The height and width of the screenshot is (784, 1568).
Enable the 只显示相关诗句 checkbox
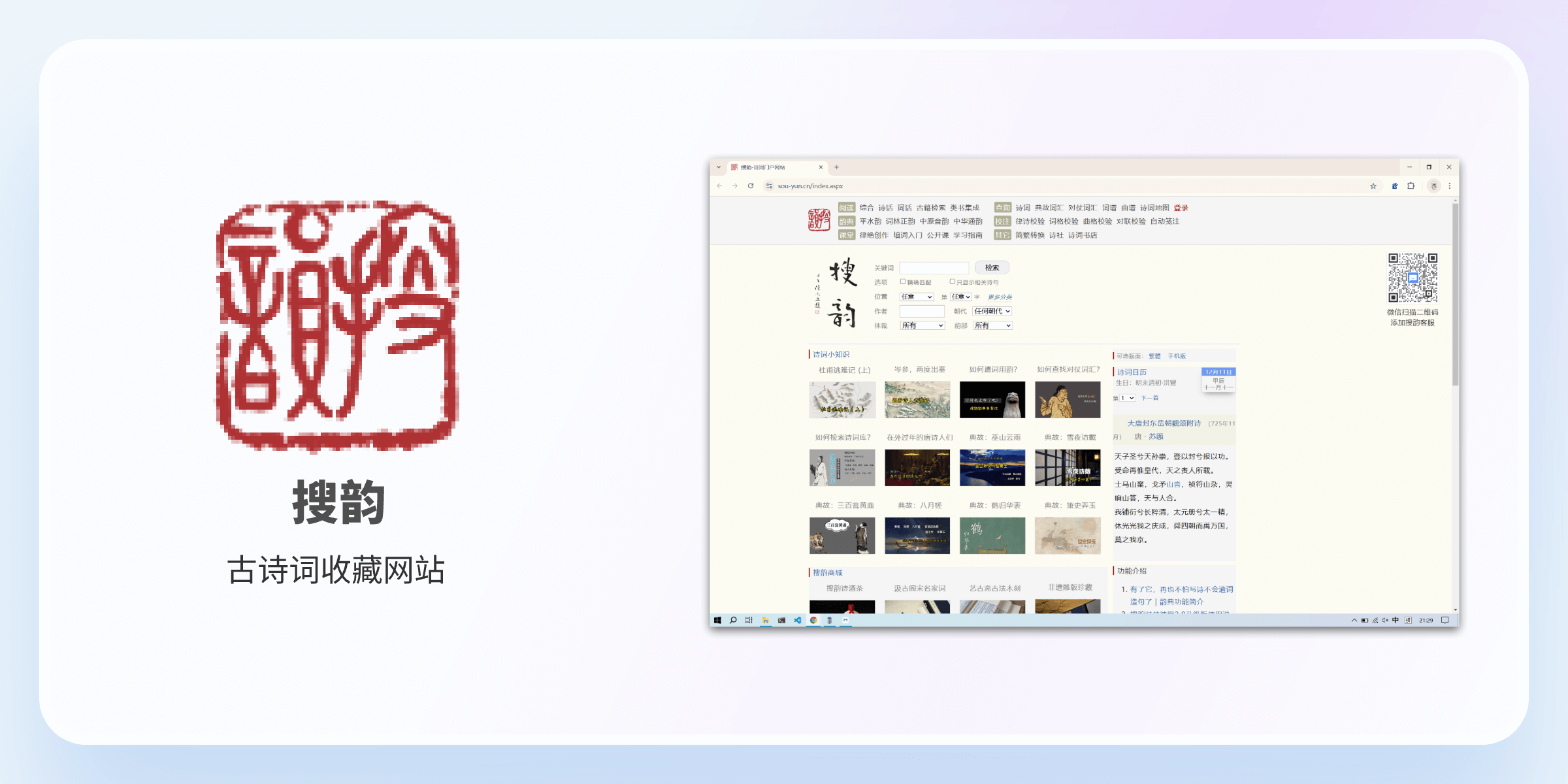(x=952, y=282)
